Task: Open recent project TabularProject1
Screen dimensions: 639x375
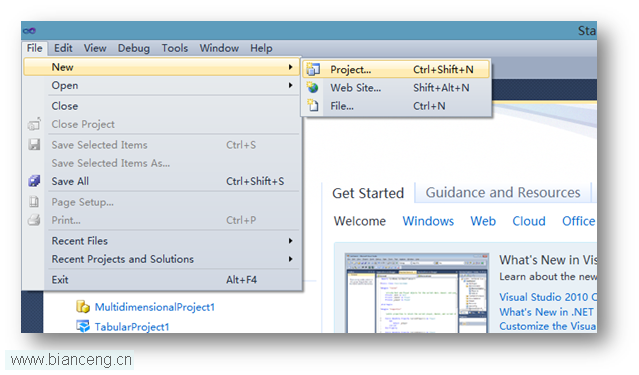Action: (x=132, y=326)
